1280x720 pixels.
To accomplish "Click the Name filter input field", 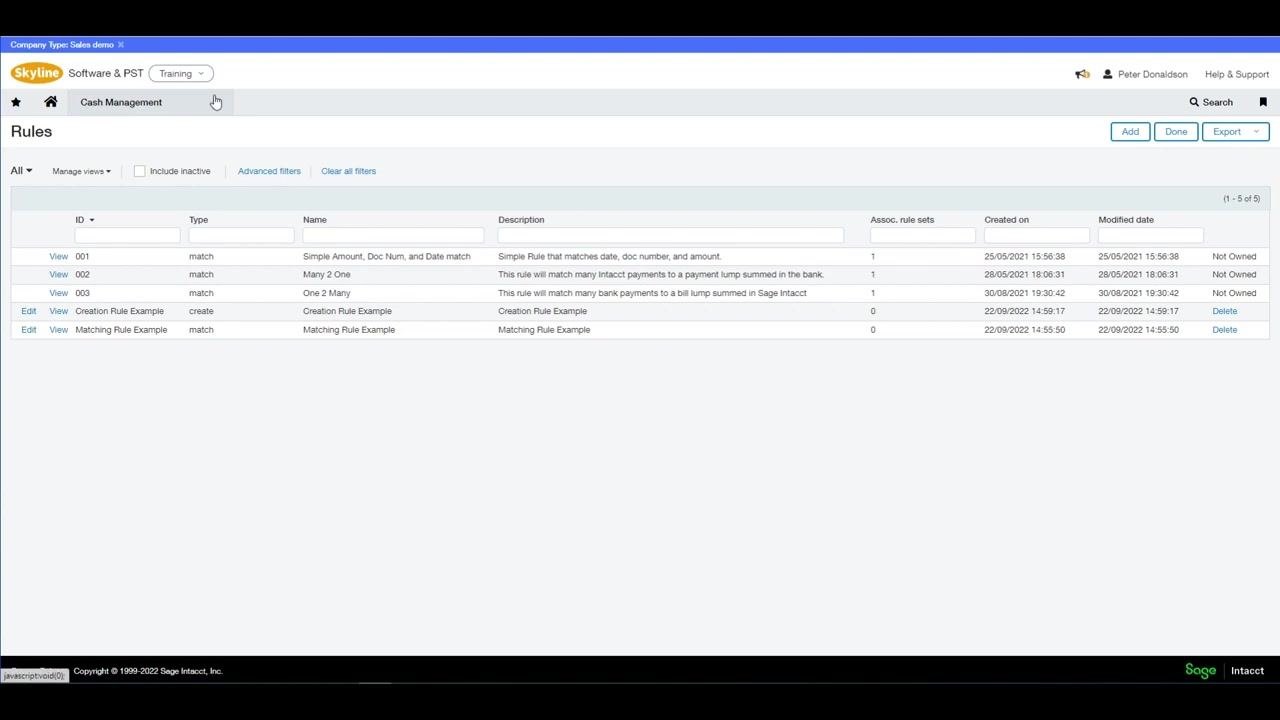I will tap(393, 236).
